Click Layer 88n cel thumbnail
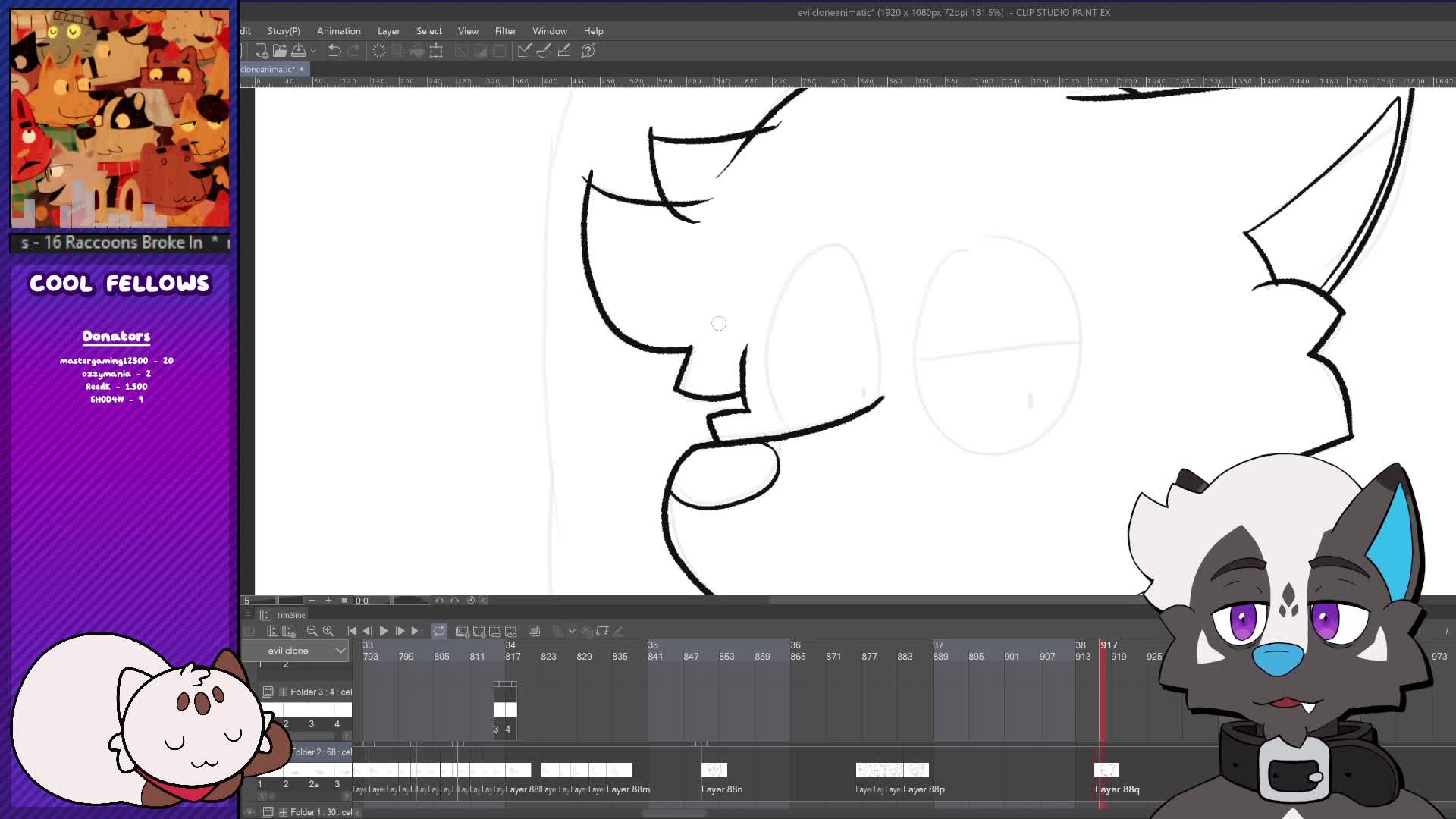1456x819 pixels. tap(714, 770)
